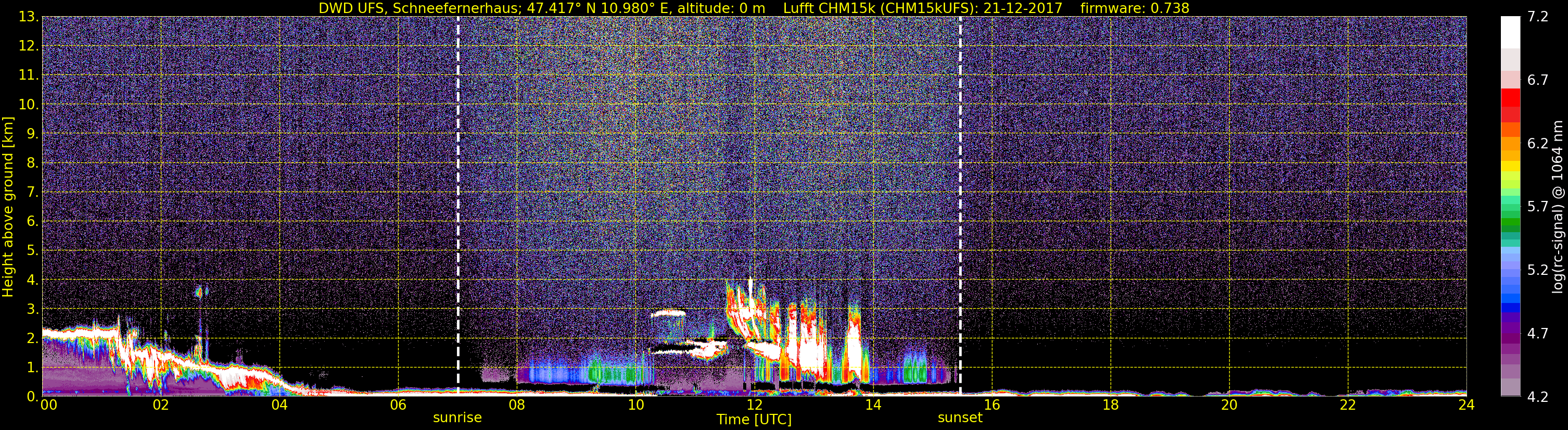Click the 'Time [UTC]' axis label

(754, 420)
